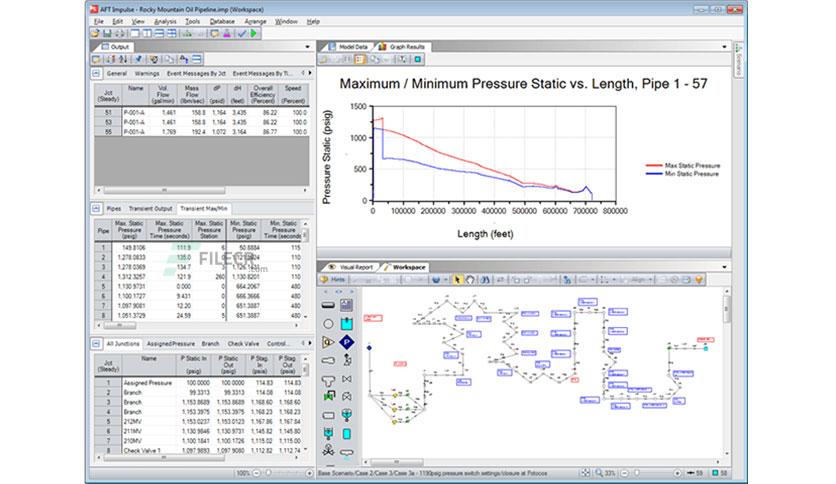This screenshot has width=836, height=484.
Task: Select the circle Branch junction tool
Action: coord(328,324)
